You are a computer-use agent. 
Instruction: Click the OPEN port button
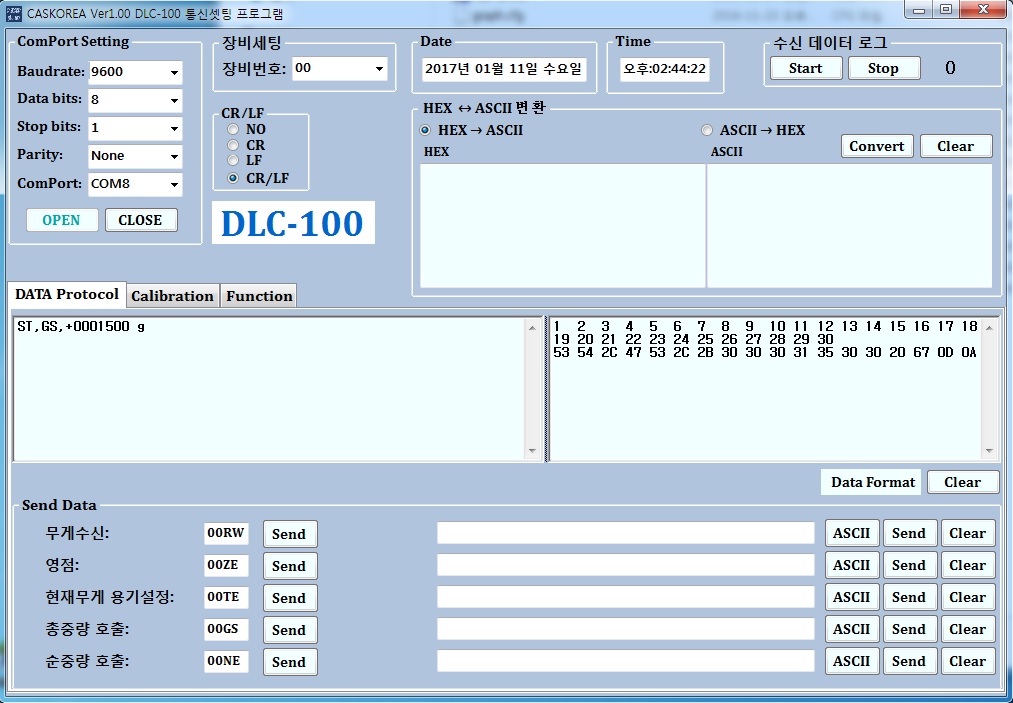62,220
